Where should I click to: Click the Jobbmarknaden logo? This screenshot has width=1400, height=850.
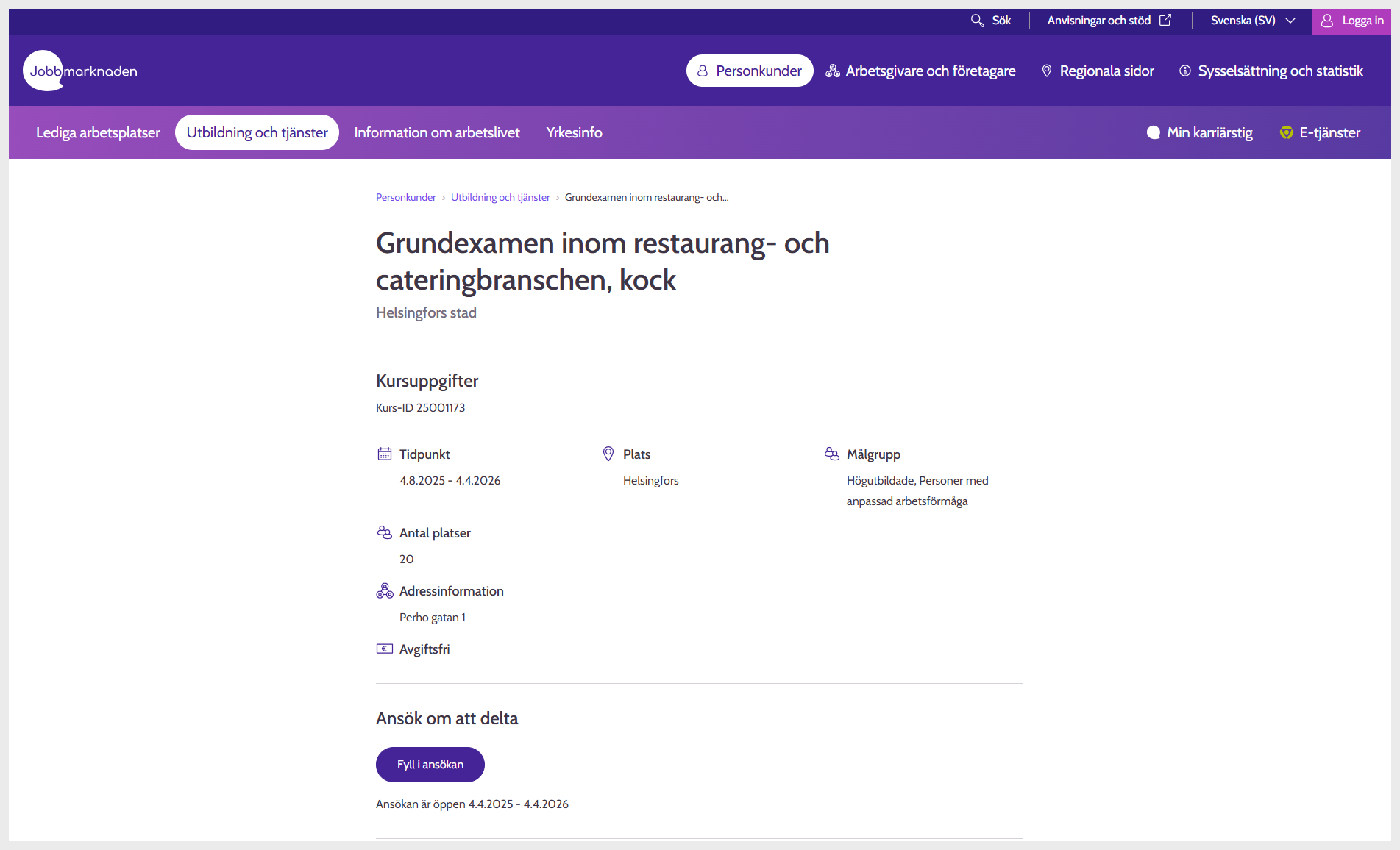click(81, 71)
